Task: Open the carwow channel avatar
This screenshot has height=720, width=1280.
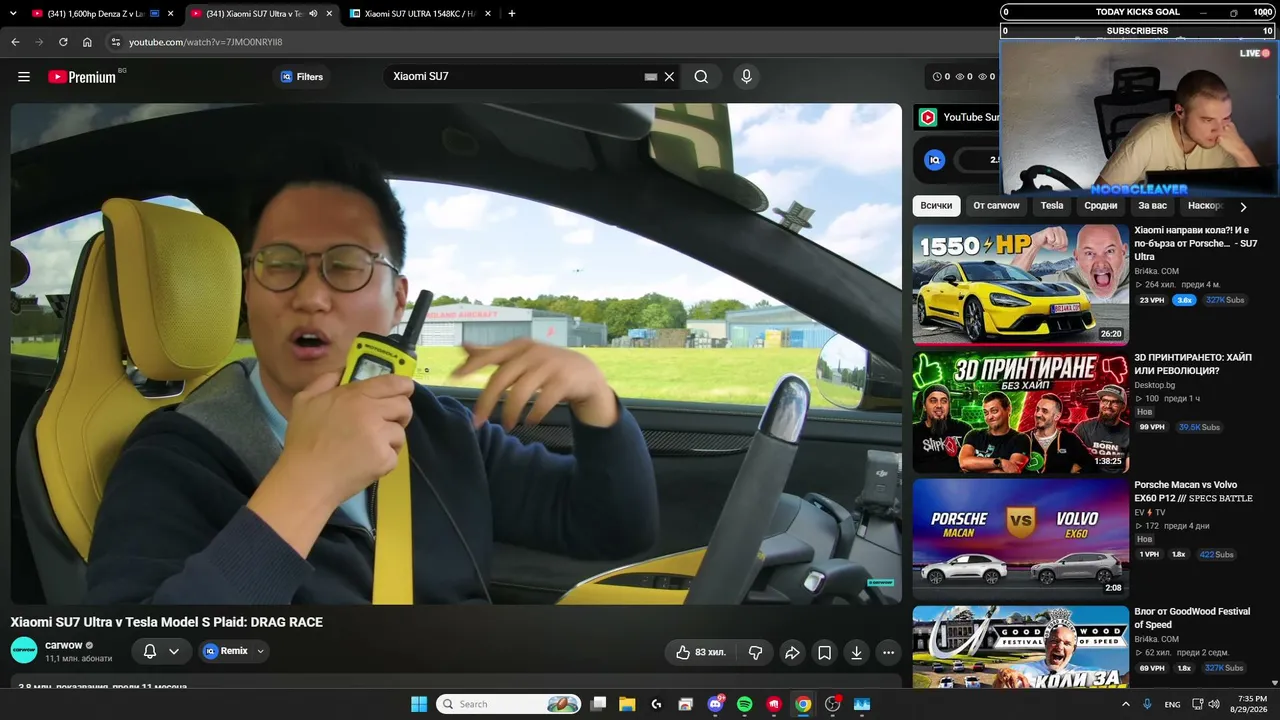Action: click(x=24, y=651)
